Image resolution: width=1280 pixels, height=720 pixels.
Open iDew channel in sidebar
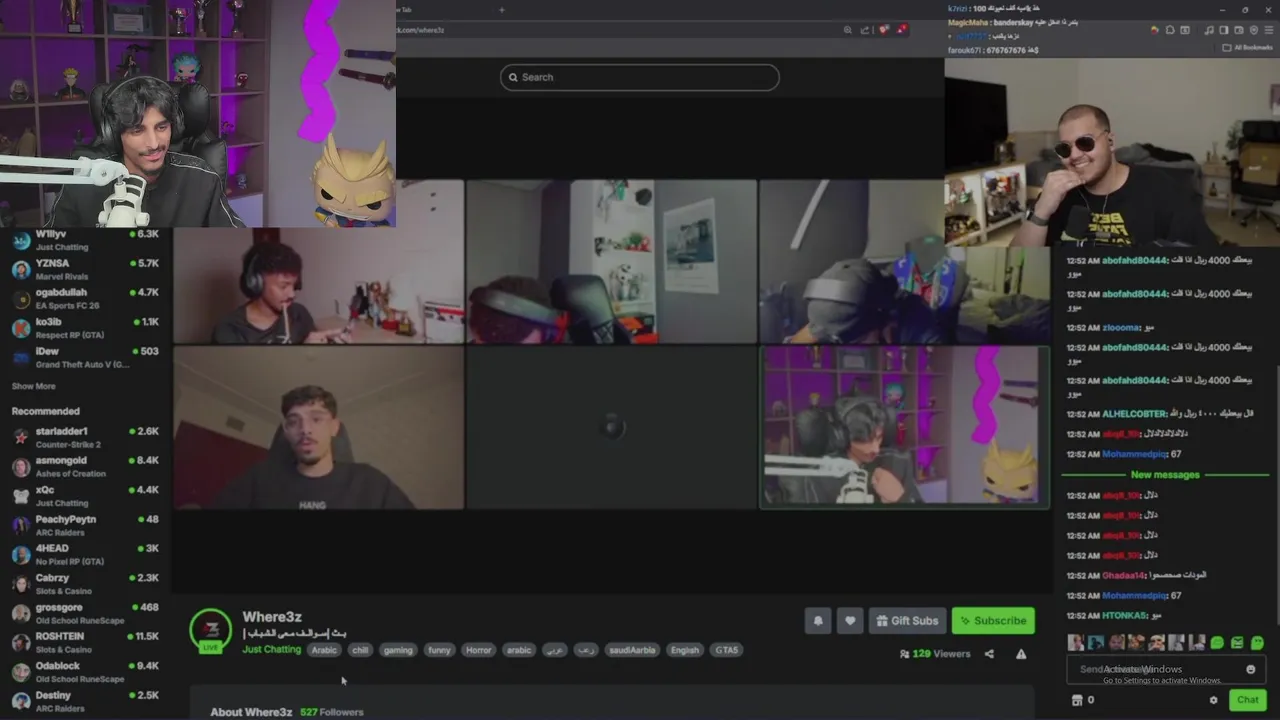[x=85, y=357]
